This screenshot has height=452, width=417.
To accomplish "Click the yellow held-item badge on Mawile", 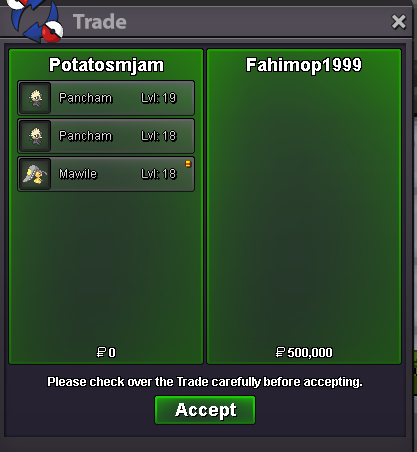I will coord(188,164).
